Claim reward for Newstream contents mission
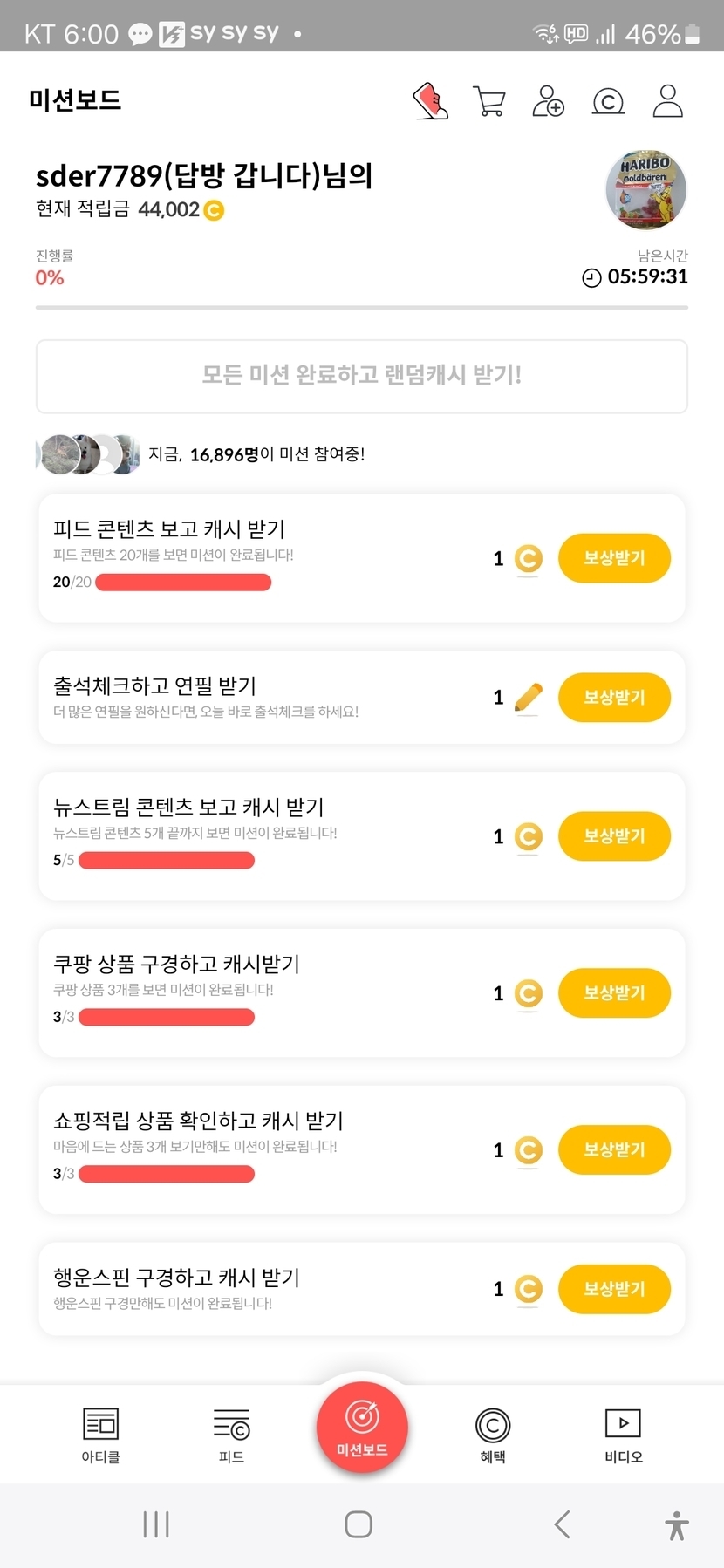The image size is (724, 1568). point(614,836)
